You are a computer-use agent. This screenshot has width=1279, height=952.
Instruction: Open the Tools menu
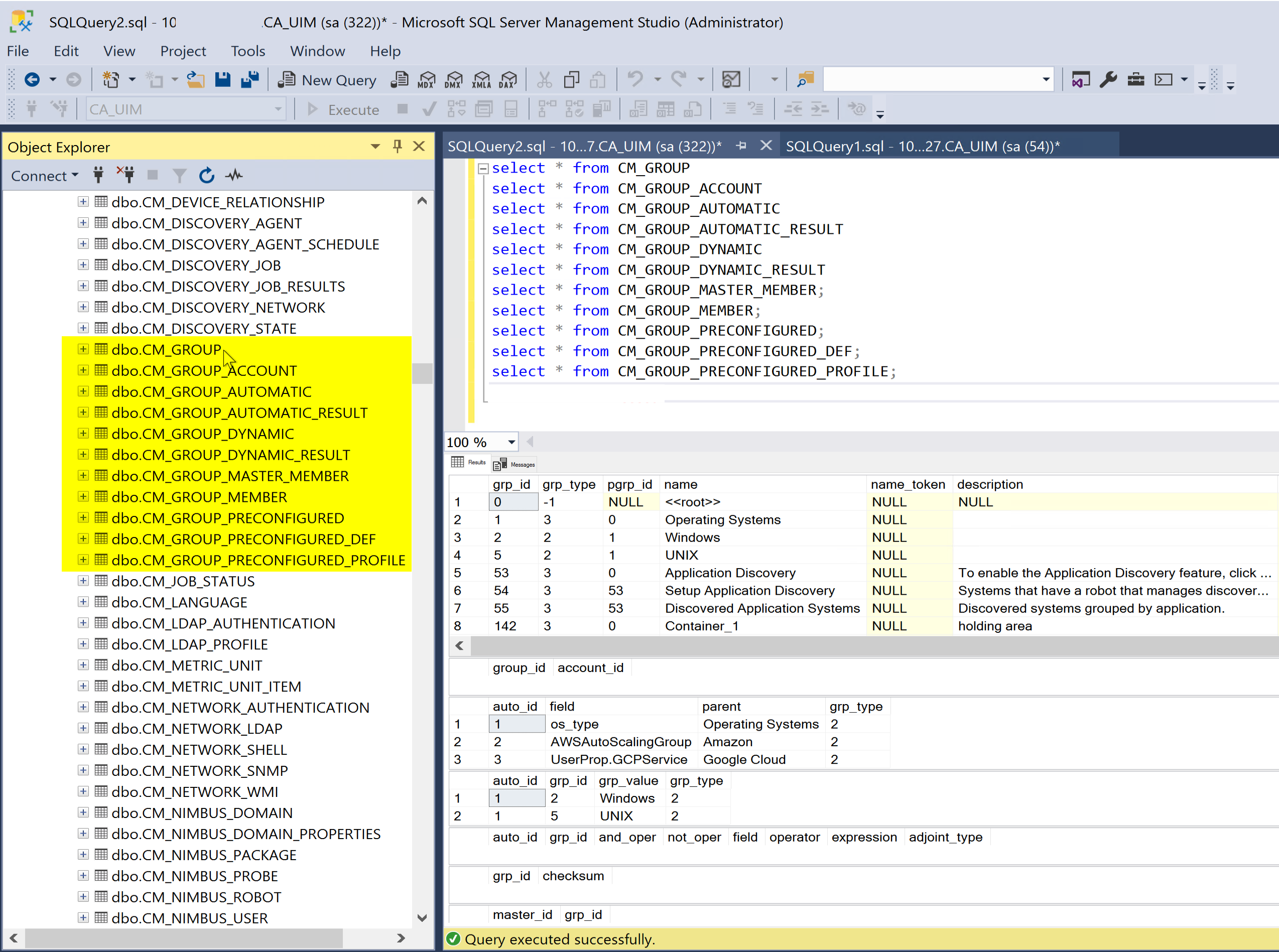tap(247, 51)
